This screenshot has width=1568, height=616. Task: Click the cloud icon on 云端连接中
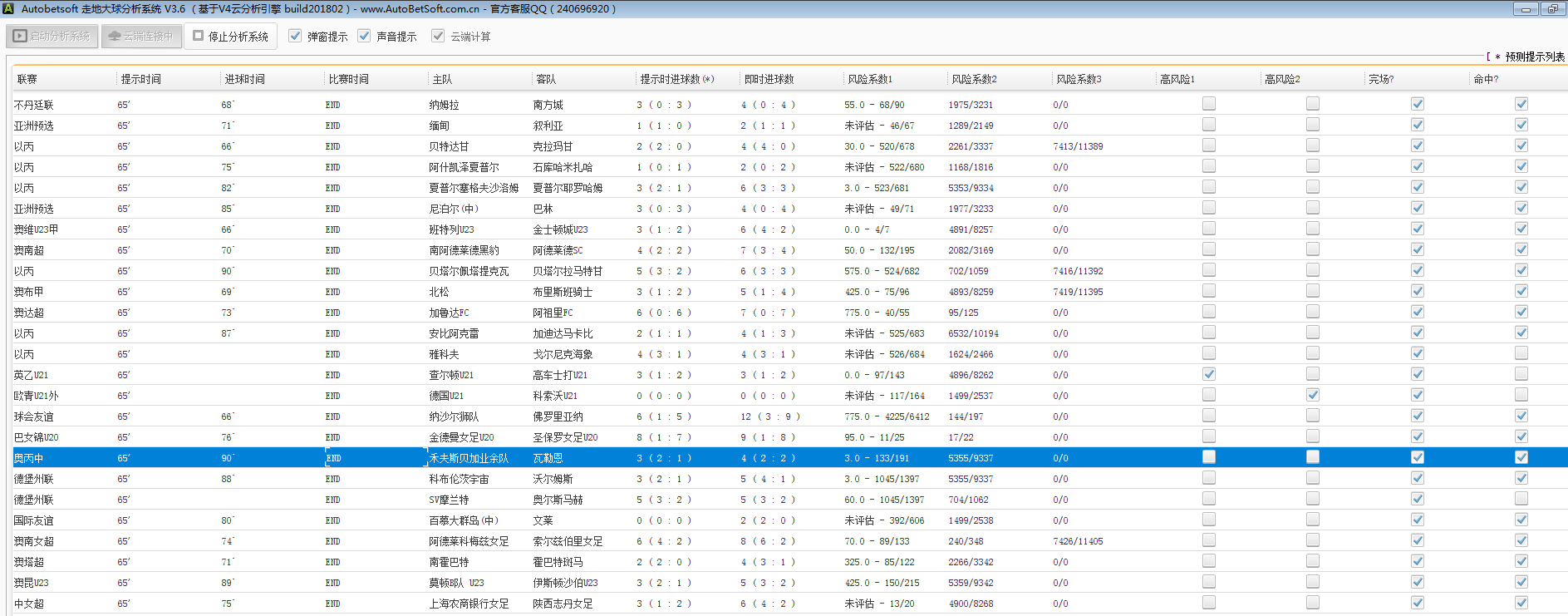point(115,37)
